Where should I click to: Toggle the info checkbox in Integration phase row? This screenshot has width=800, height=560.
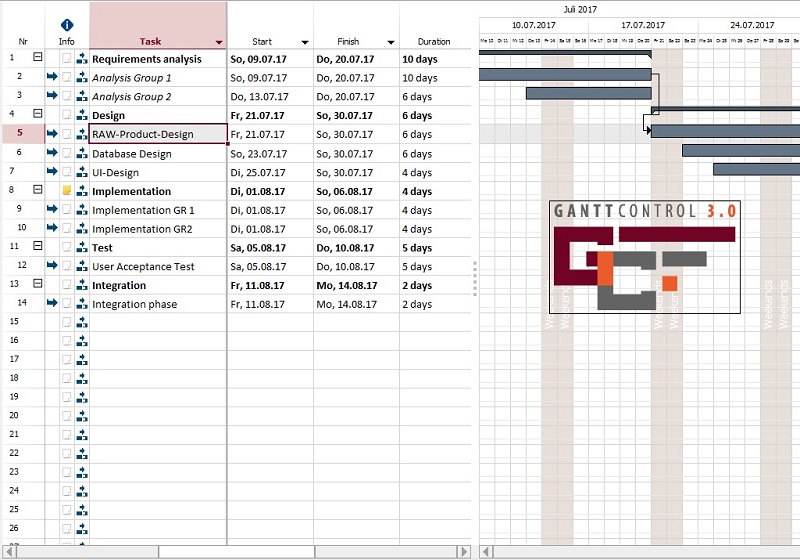[67, 304]
